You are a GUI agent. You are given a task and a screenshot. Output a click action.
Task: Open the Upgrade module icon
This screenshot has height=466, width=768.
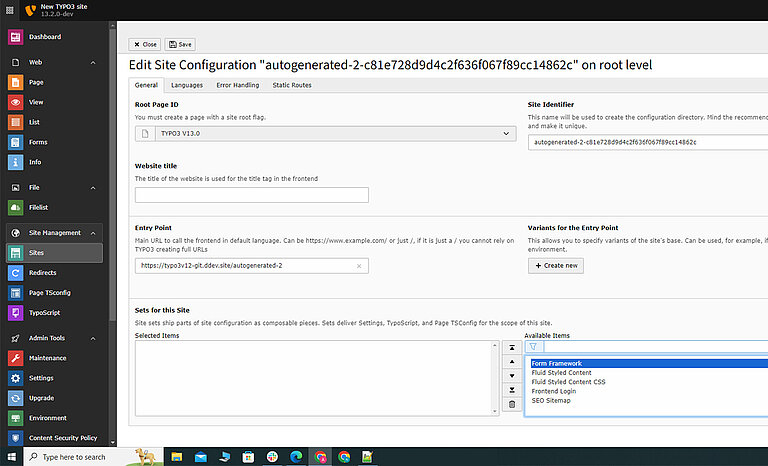(15, 398)
